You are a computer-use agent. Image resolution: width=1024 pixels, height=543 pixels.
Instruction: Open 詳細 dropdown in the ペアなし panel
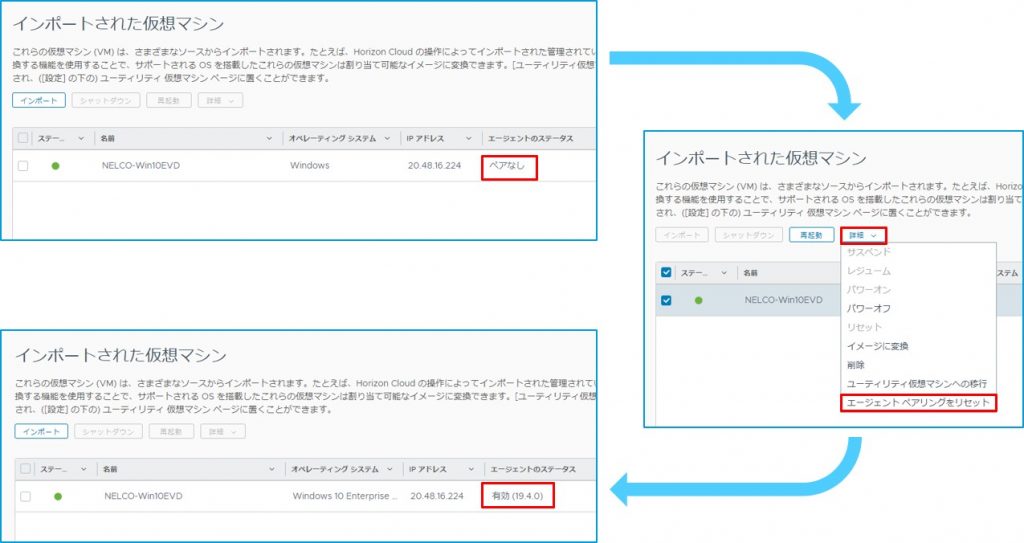click(220, 101)
